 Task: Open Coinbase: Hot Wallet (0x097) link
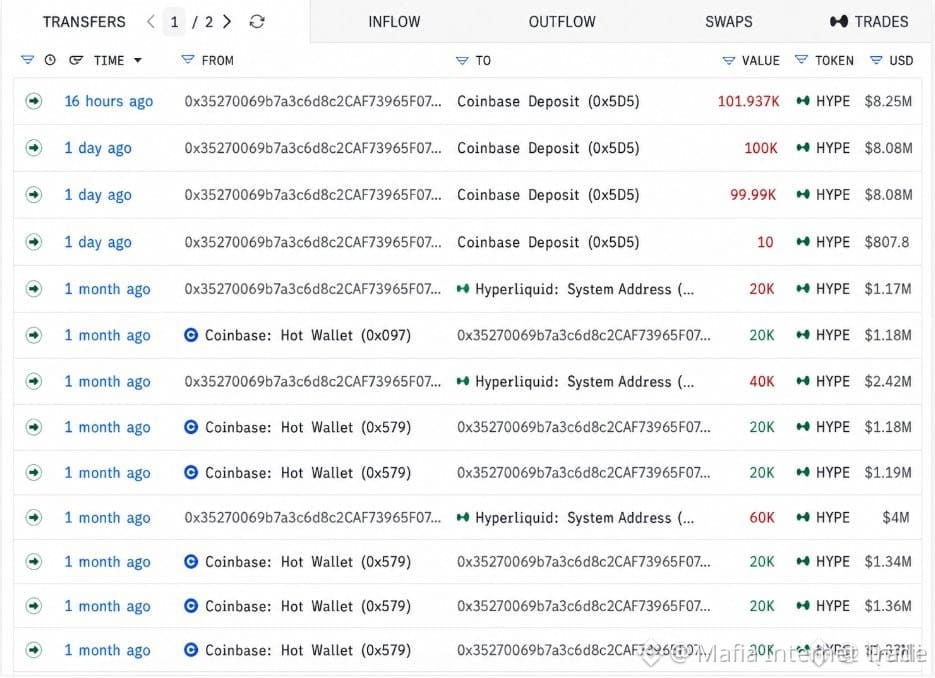coord(298,335)
